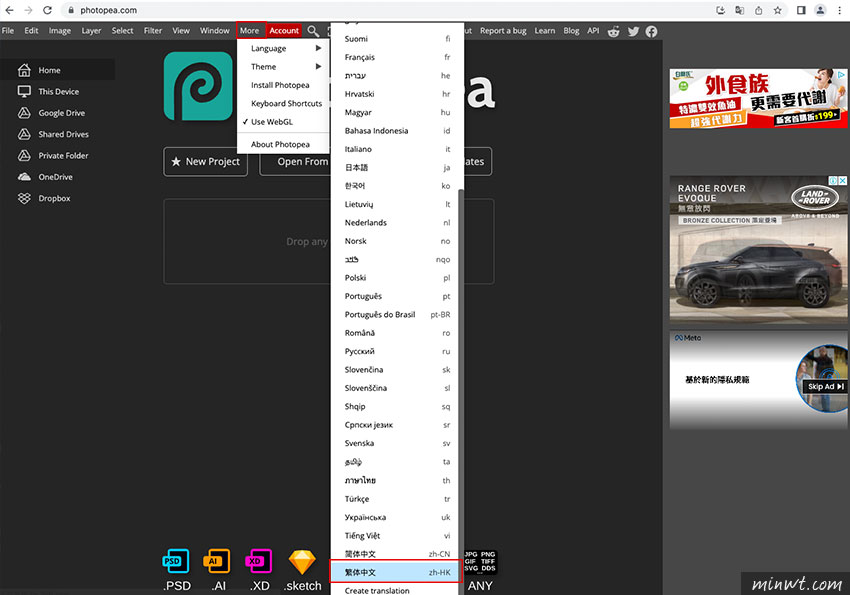The image size is (850, 595).
Task: Click the translate page icon
Action: 739,10
